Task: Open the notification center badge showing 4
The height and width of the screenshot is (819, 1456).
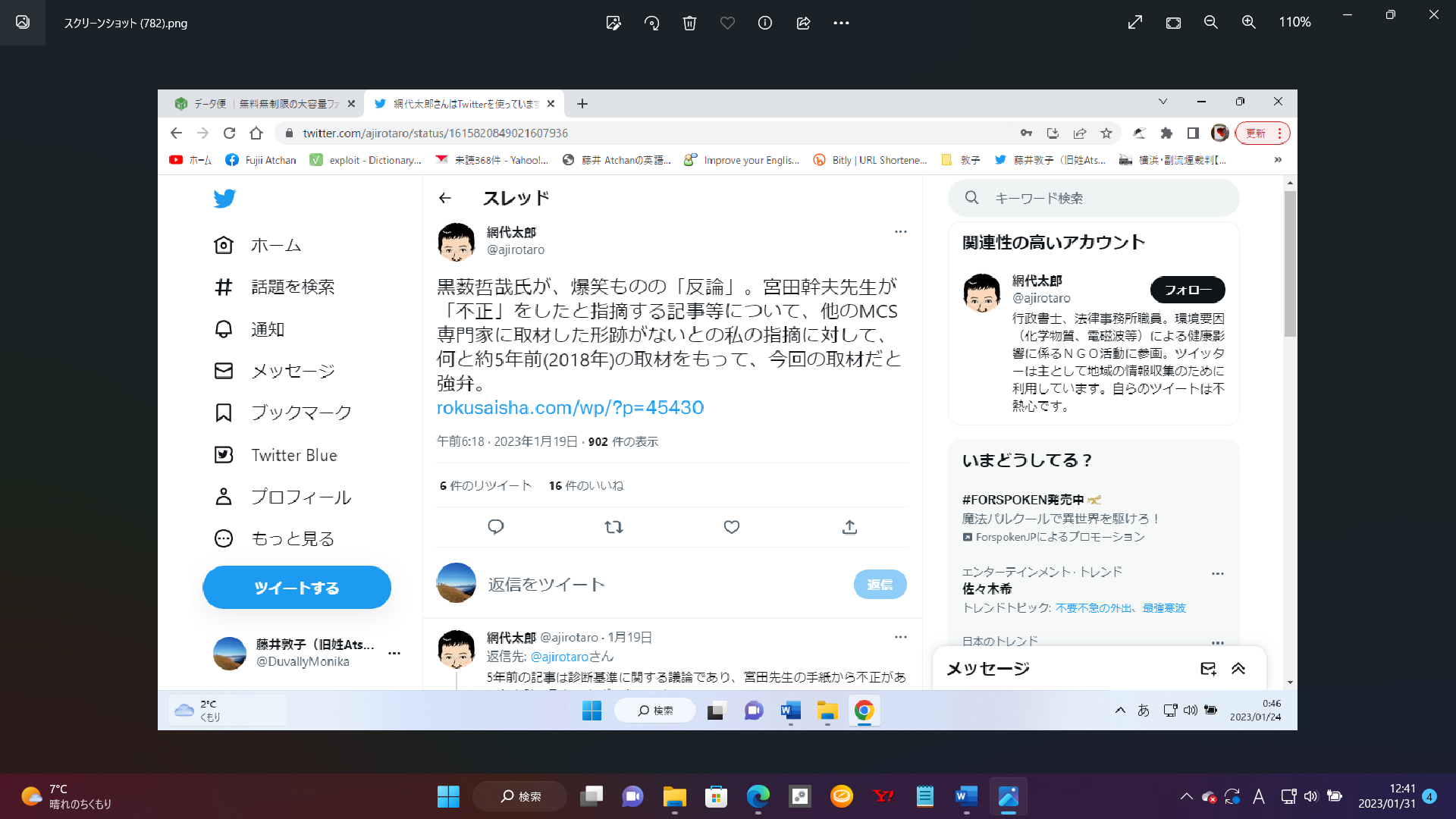Action: 1429,796
